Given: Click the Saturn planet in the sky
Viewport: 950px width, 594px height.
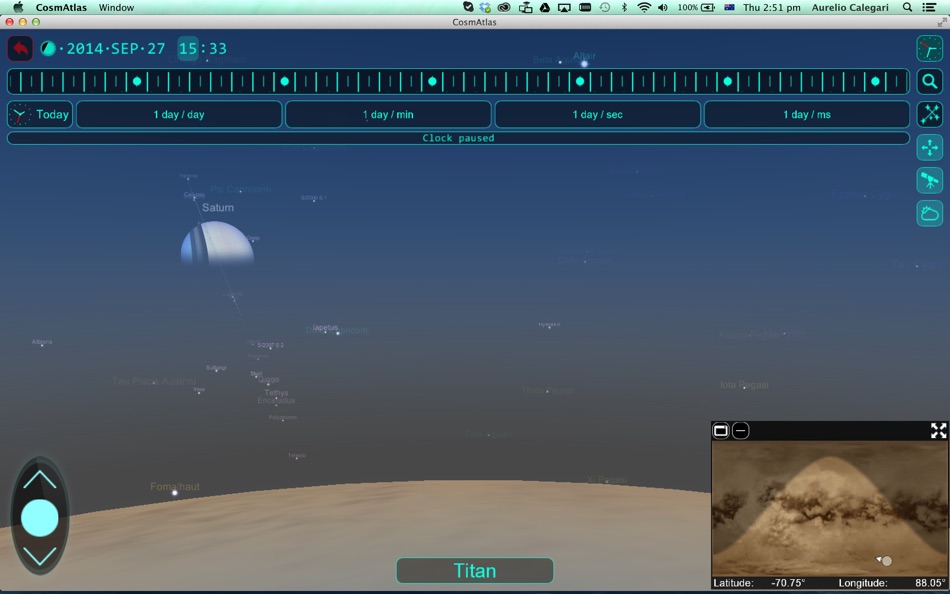Looking at the screenshot, I should pyautogui.click(x=217, y=244).
